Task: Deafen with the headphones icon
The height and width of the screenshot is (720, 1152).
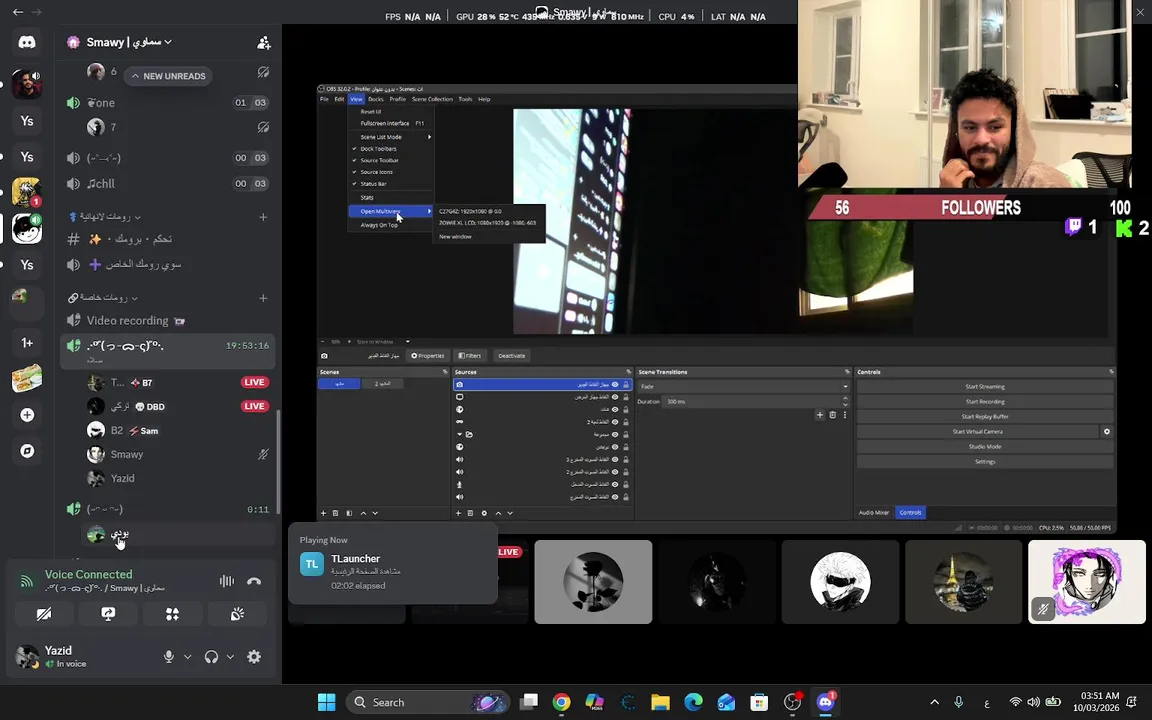Action: tap(212, 657)
